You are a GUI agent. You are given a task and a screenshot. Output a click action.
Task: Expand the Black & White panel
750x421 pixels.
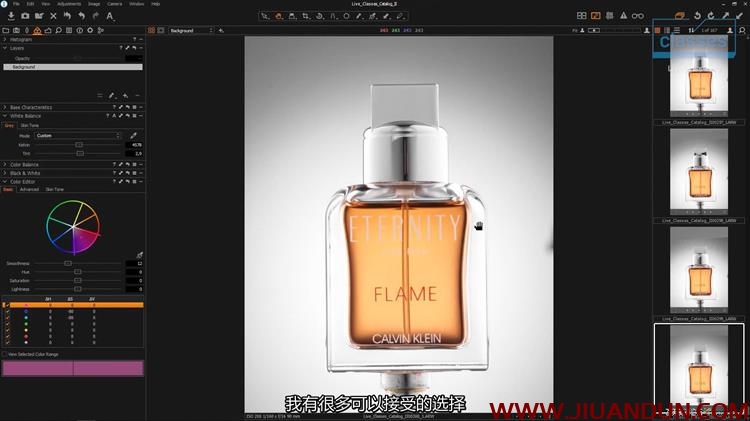[x=5, y=173]
